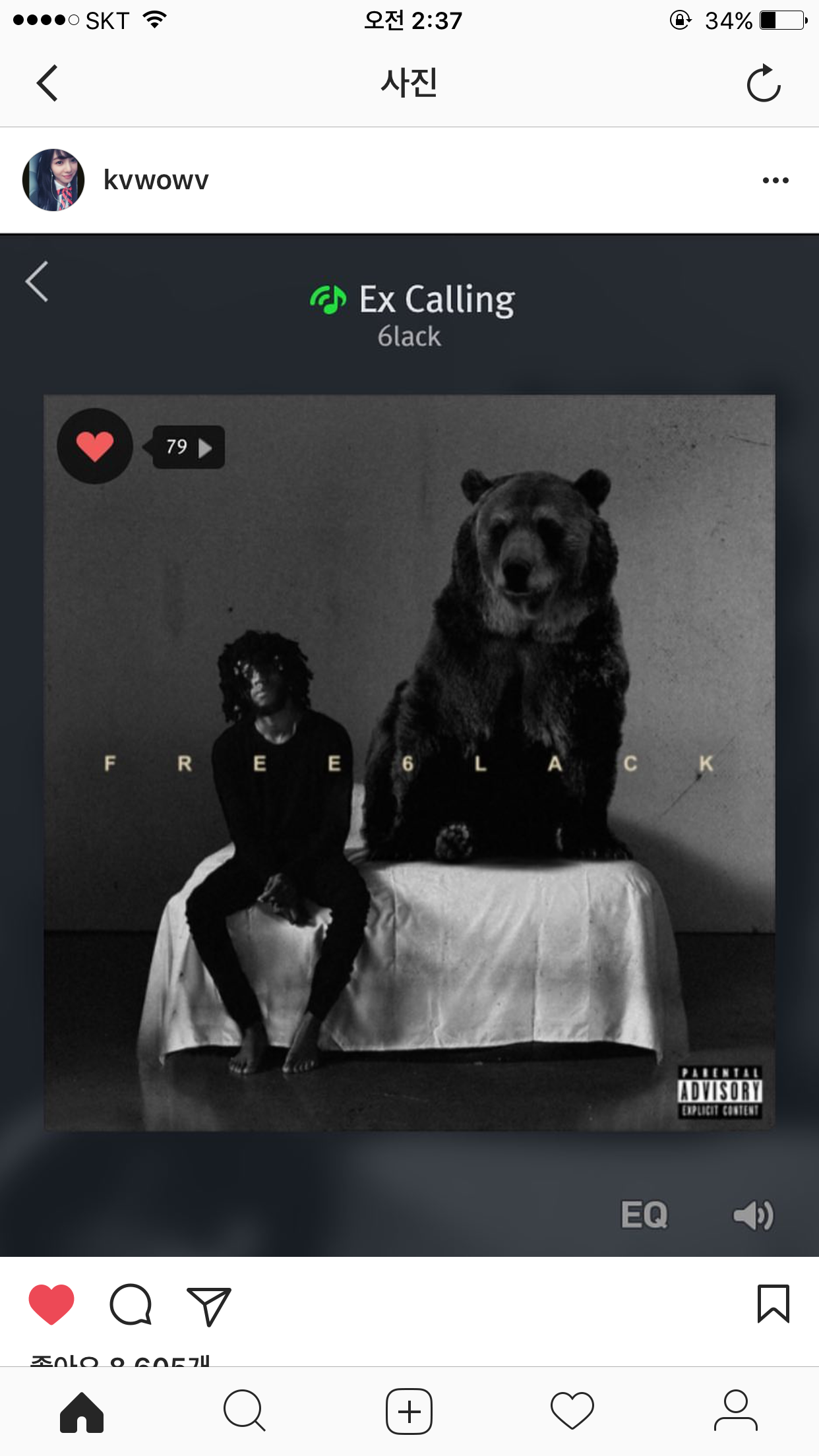Tap the 6lack album cover image
Image resolution: width=819 pixels, height=1456 pixels.
tap(409, 762)
